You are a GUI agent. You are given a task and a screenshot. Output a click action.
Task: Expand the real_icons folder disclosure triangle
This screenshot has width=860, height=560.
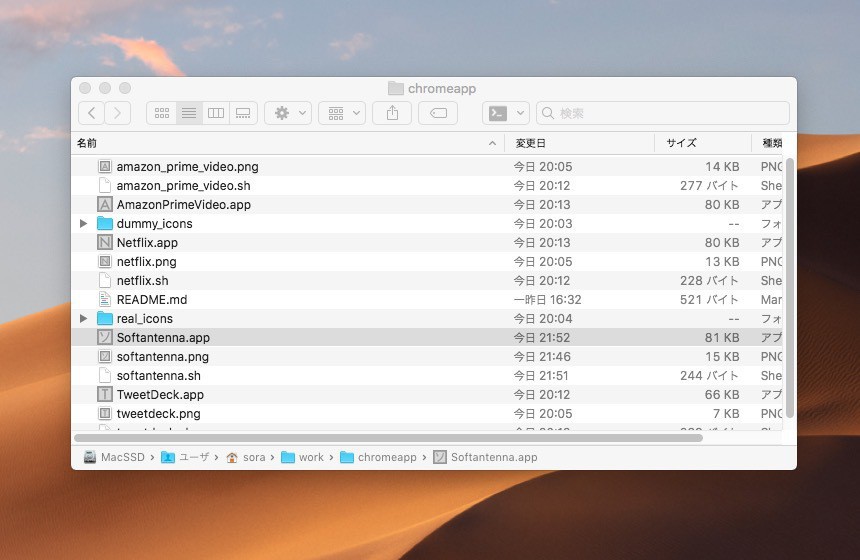83,319
